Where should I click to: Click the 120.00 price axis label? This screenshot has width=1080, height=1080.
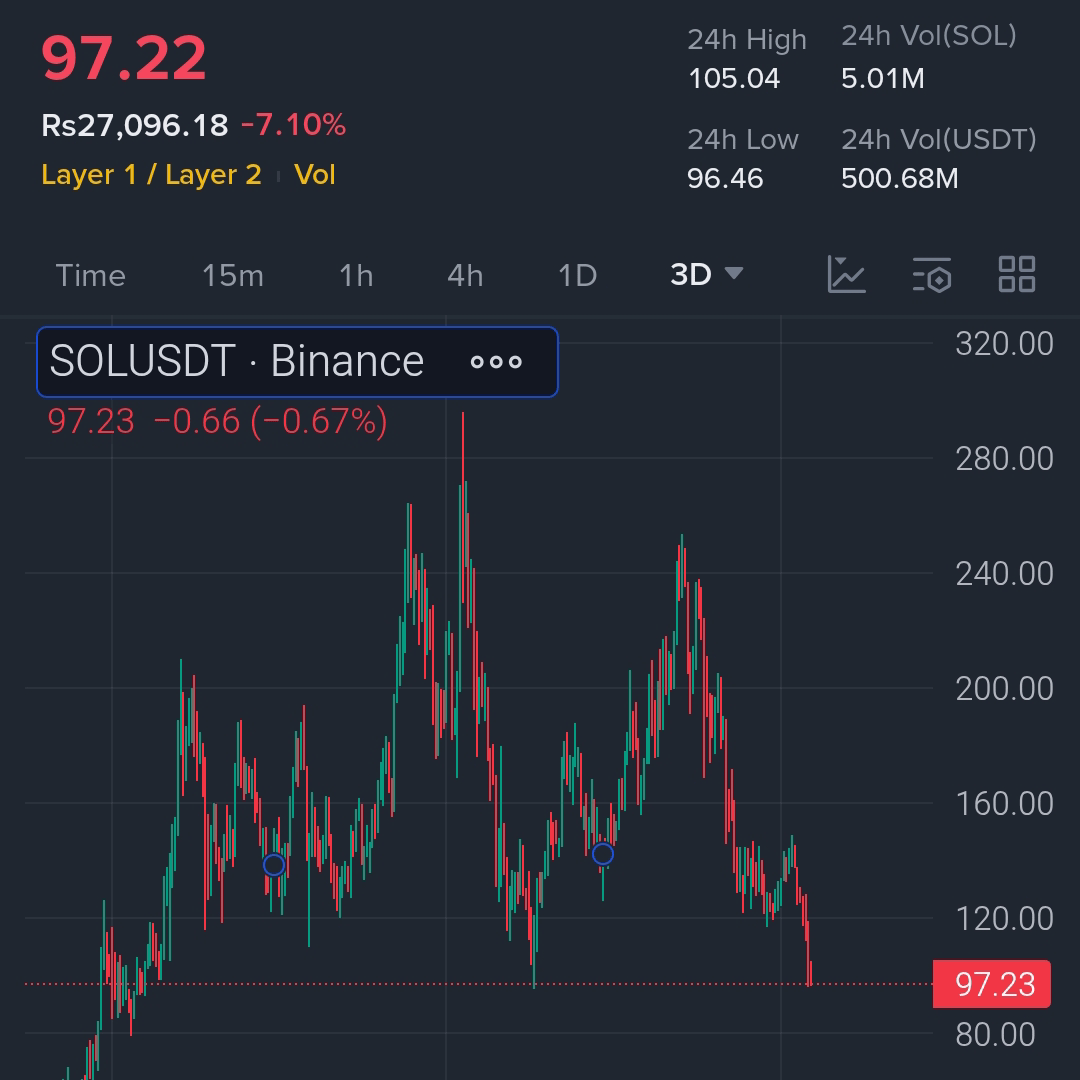pos(1004,919)
